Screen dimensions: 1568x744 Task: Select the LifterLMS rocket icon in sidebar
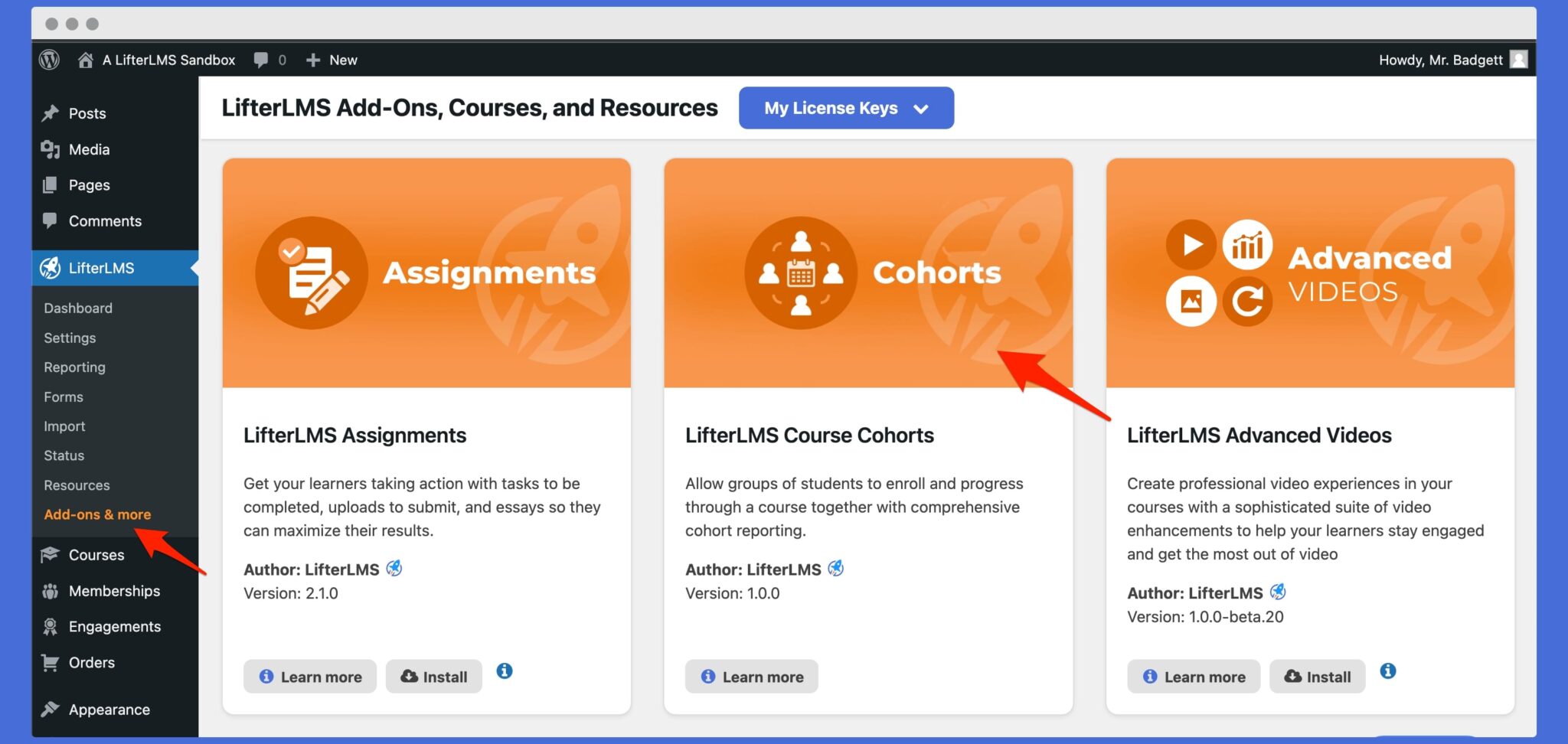click(50, 268)
